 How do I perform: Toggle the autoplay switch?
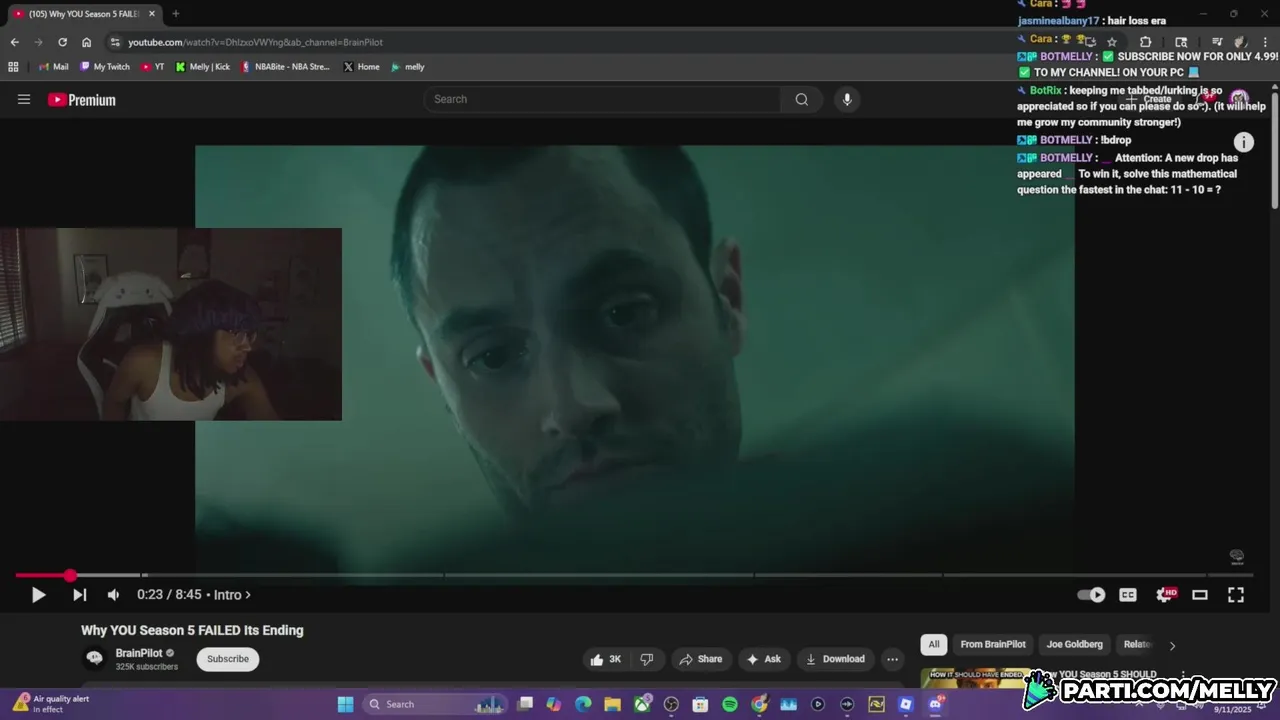(x=1091, y=595)
